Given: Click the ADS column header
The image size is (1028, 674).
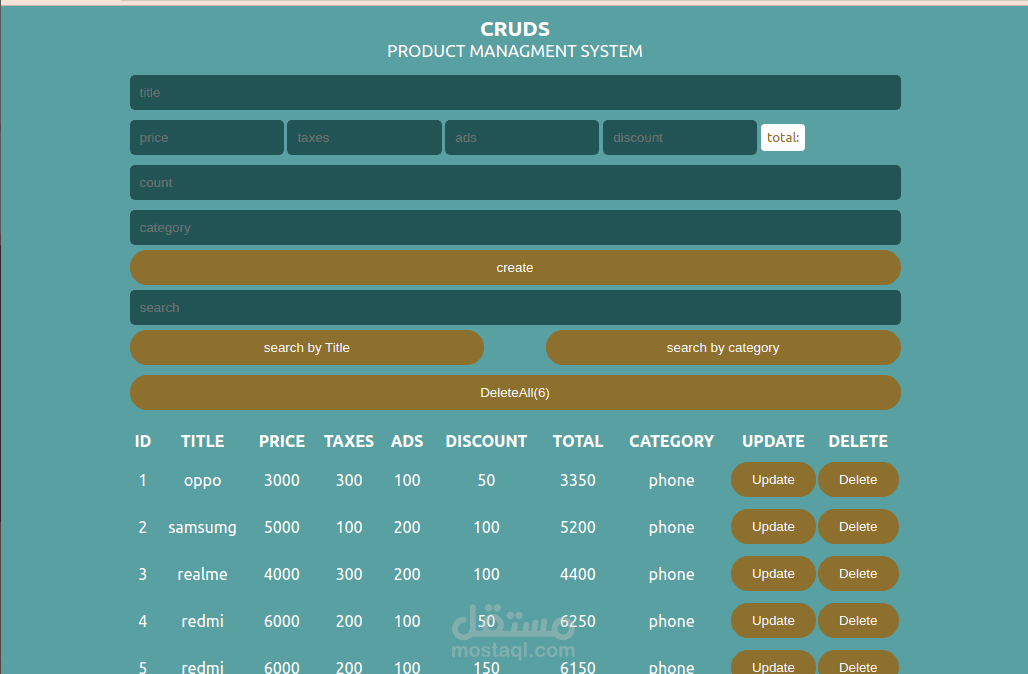Looking at the screenshot, I should pos(407,441).
